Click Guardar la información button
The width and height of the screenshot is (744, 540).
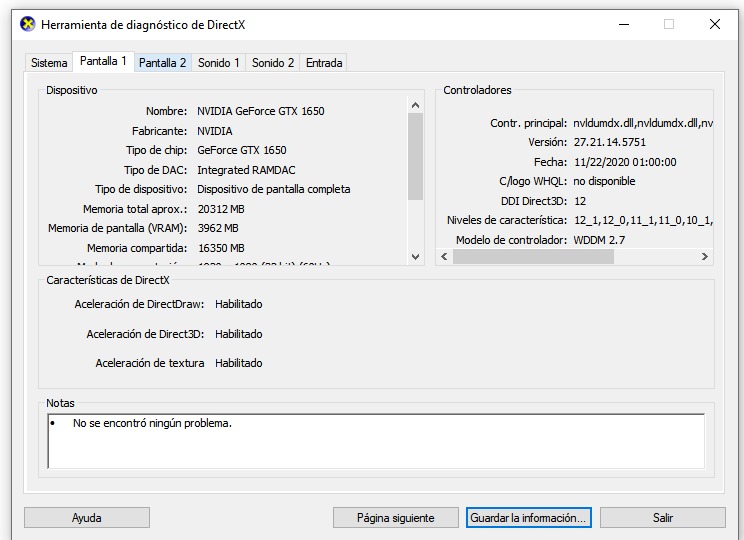[529, 518]
